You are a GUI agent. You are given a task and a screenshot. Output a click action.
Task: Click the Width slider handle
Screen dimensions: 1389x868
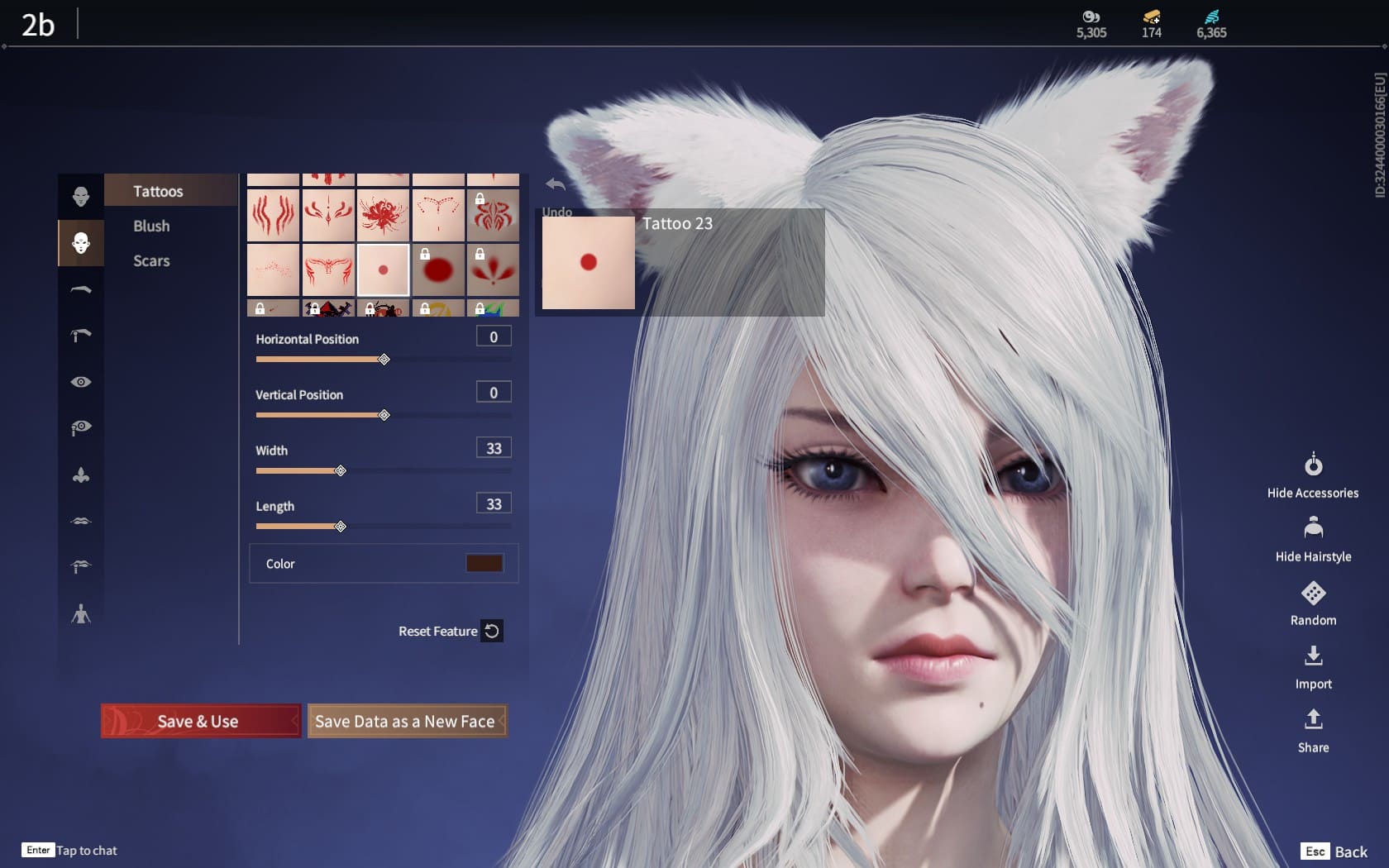(x=340, y=470)
